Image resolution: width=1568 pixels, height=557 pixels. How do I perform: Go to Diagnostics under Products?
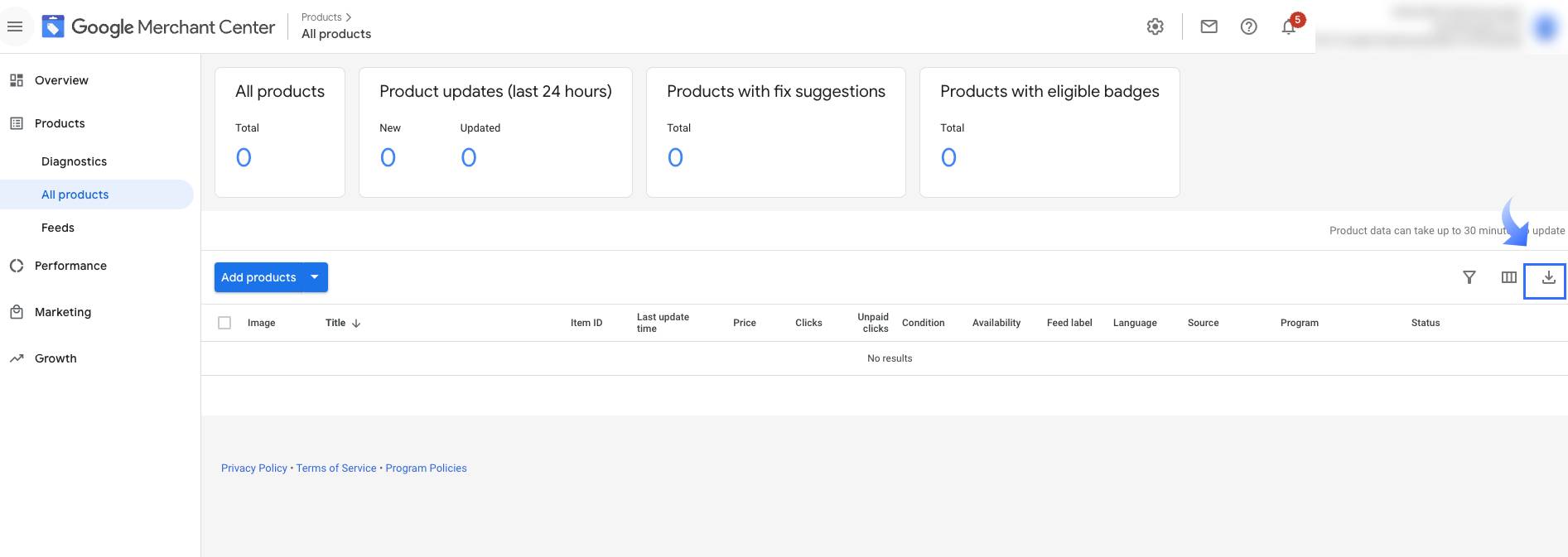[74, 161]
